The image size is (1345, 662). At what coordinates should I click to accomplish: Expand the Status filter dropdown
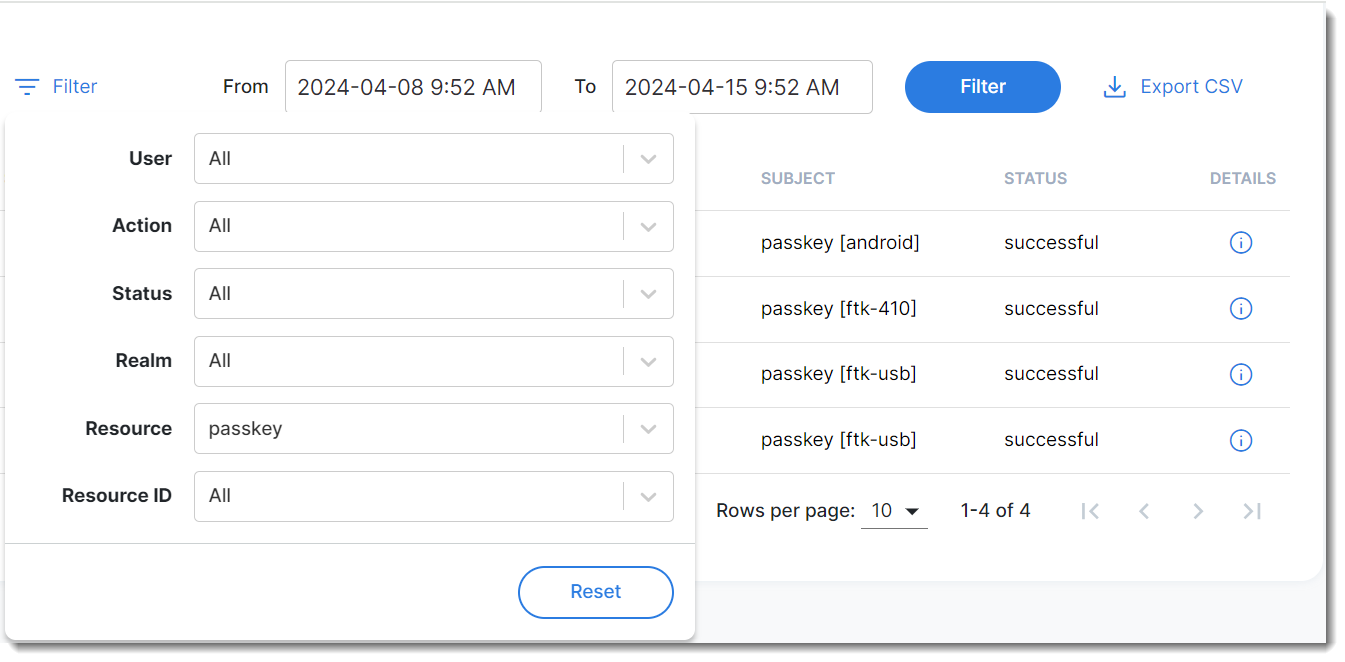[x=648, y=294]
